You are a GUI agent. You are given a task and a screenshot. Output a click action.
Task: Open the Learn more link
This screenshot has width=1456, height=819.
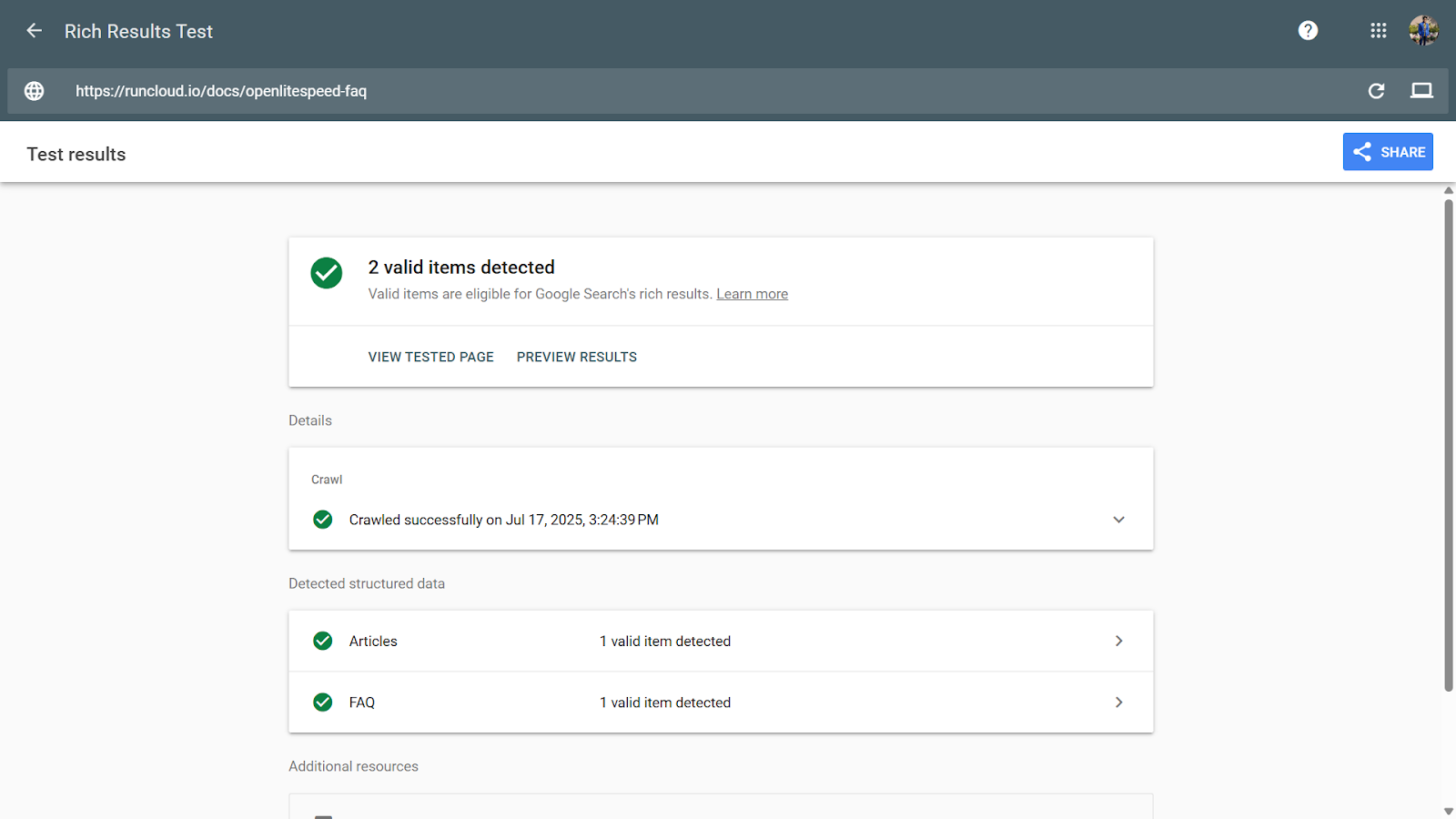pos(752,294)
